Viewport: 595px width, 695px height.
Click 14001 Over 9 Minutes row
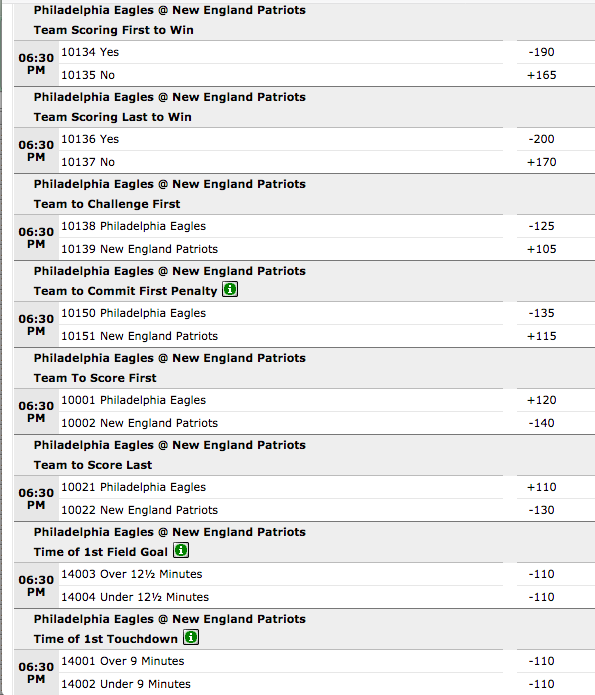coord(281,661)
